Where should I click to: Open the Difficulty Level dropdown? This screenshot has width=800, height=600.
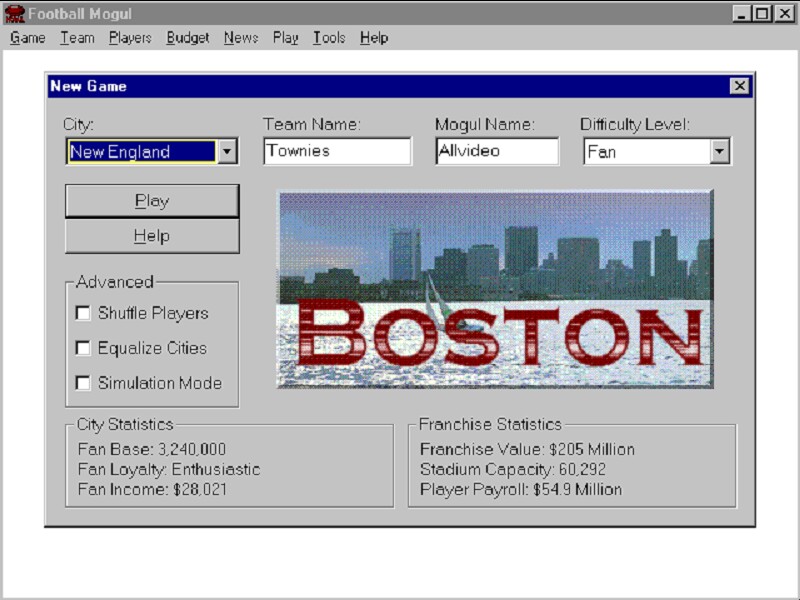click(x=719, y=152)
